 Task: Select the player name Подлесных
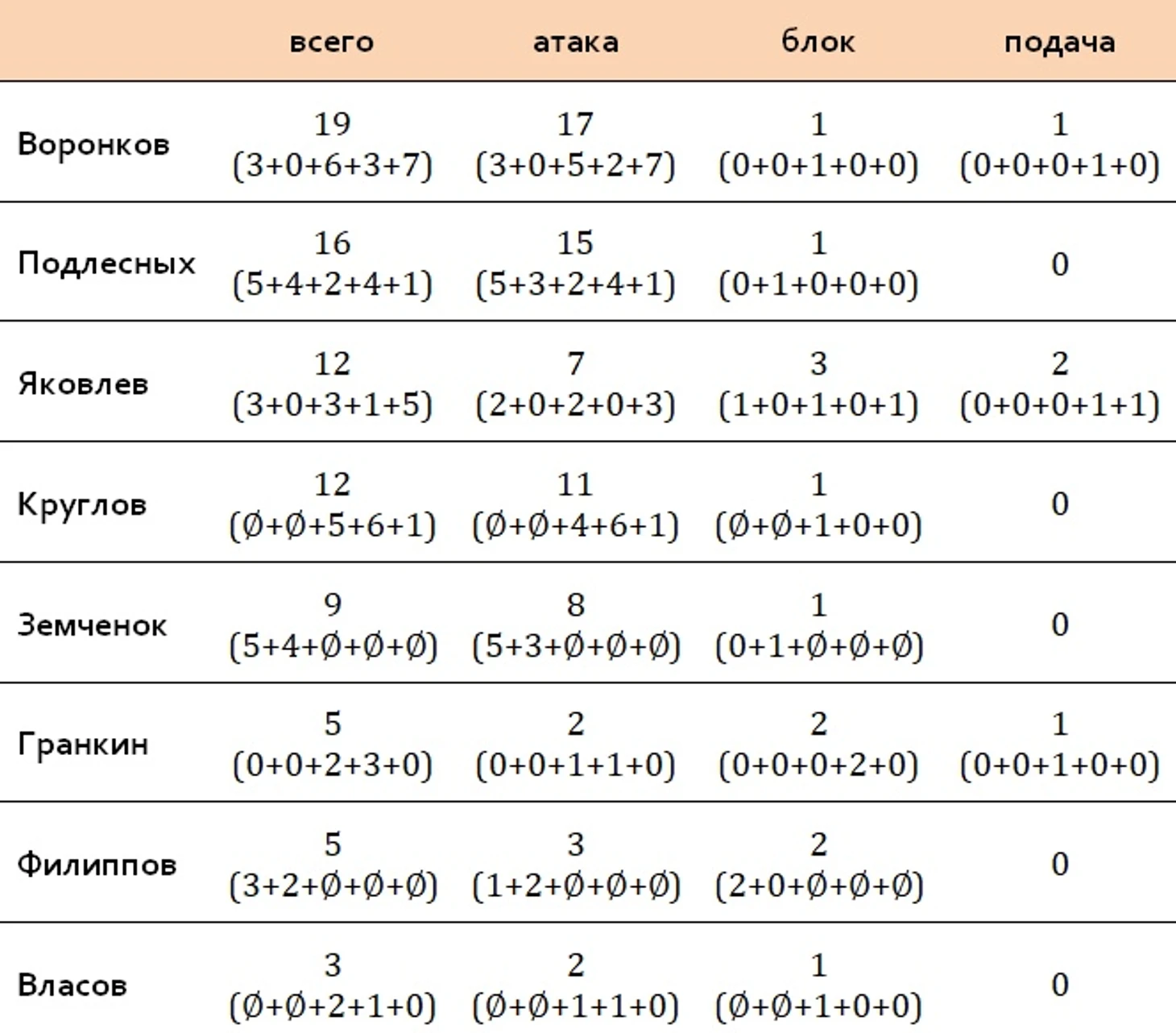click(106, 263)
